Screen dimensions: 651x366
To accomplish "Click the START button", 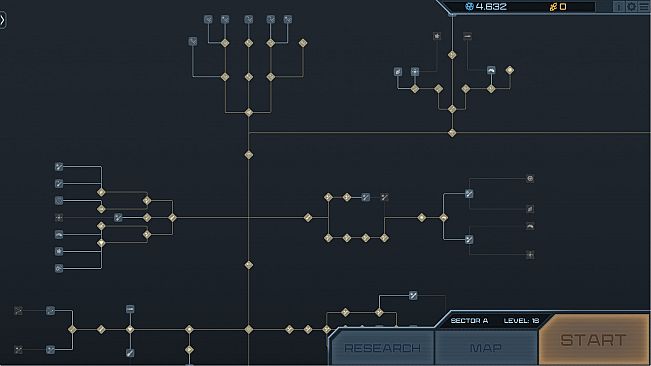I will coord(594,339).
